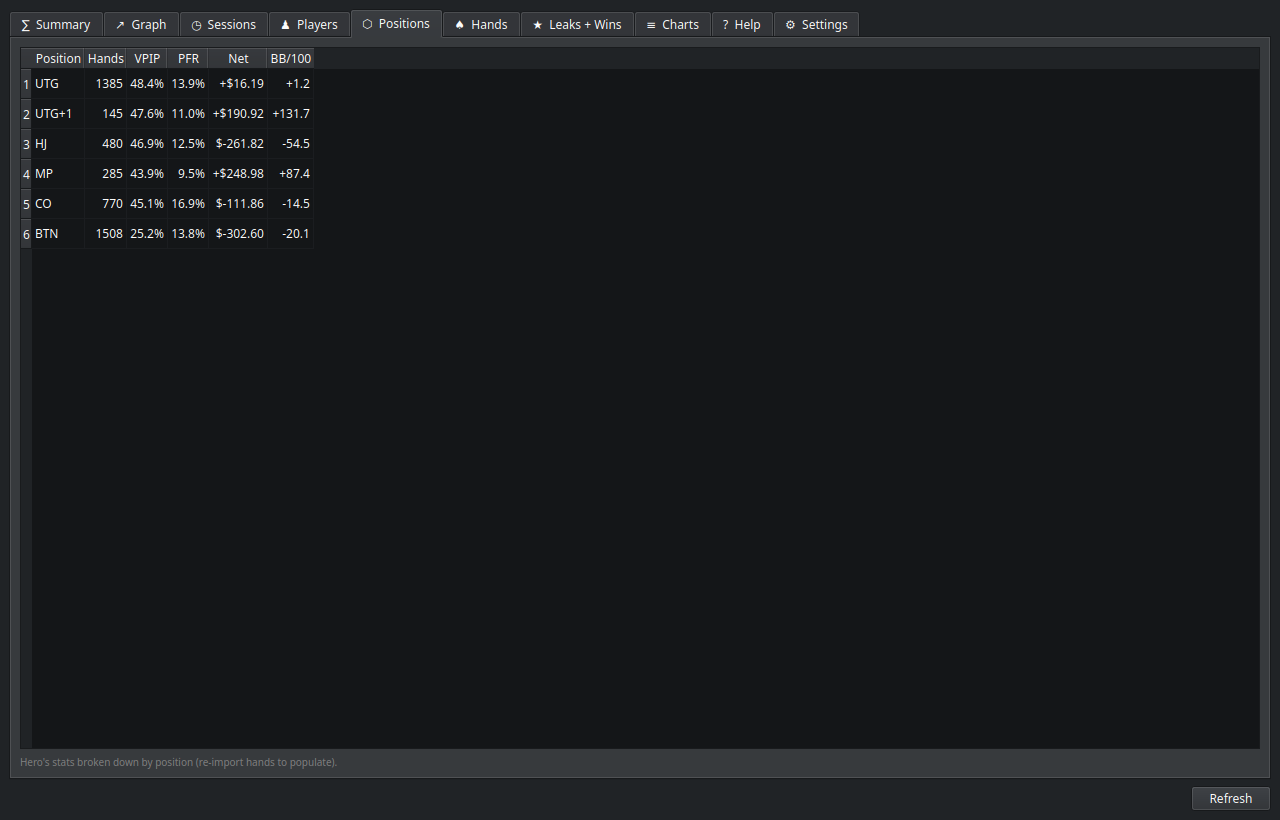Click the Refresh button
This screenshot has width=1280, height=820.
point(1230,798)
